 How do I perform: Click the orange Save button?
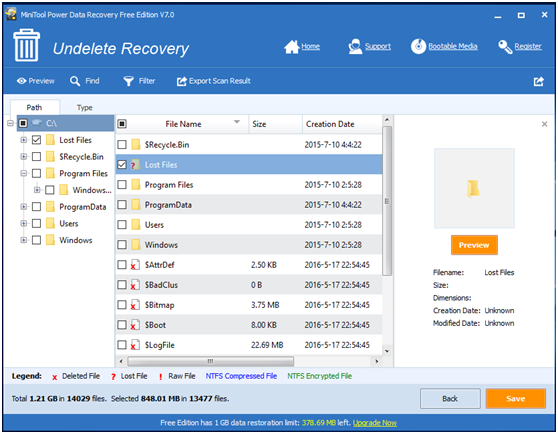click(x=516, y=398)
